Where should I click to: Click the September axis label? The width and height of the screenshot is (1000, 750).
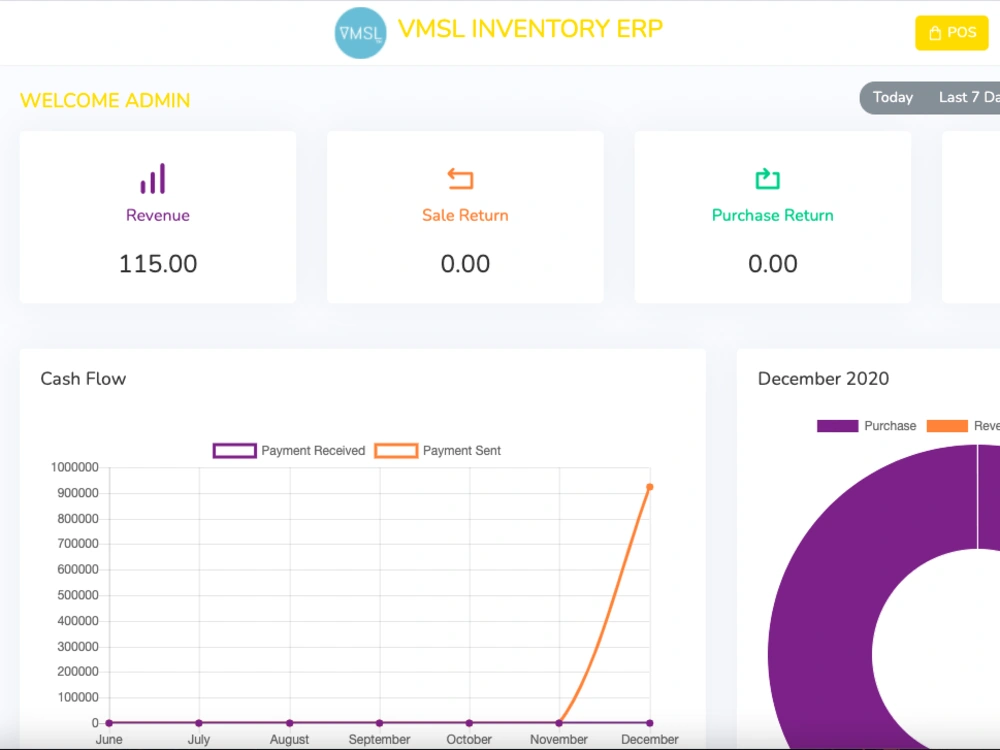pyautogui.click(x=379, y=739)
